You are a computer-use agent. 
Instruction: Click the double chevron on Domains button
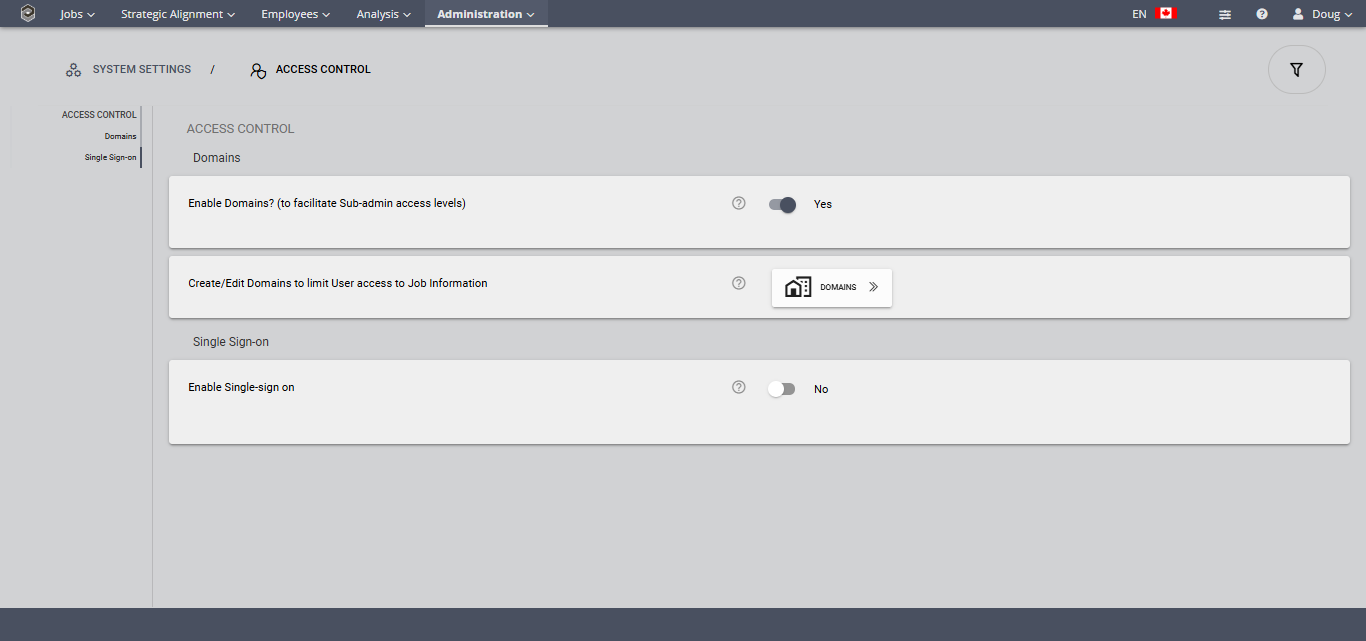point(873,287)
